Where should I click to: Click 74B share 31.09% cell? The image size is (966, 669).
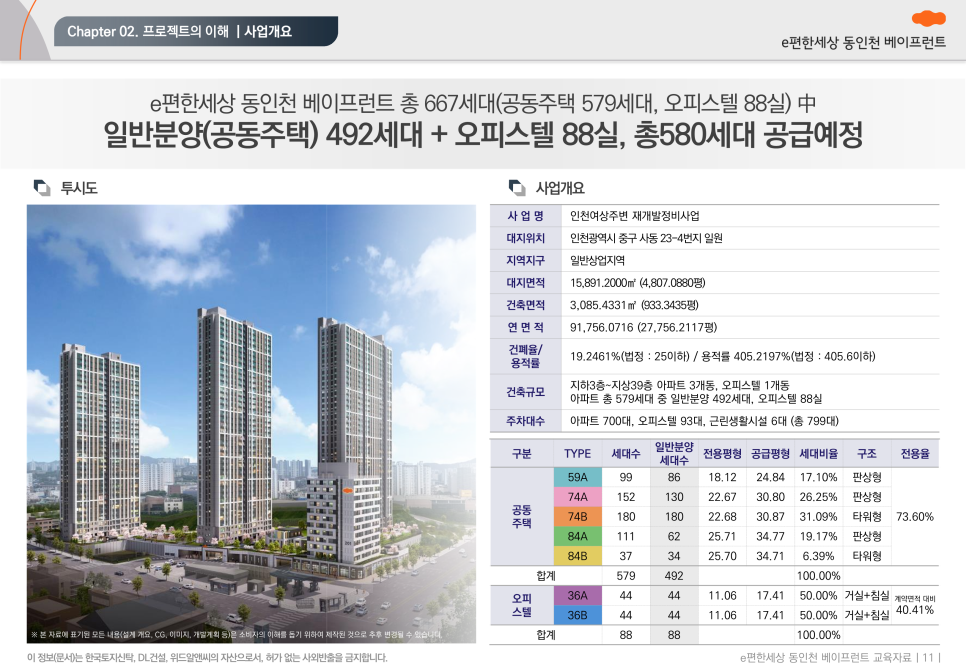pyautogui.click(x=818, y=516)
